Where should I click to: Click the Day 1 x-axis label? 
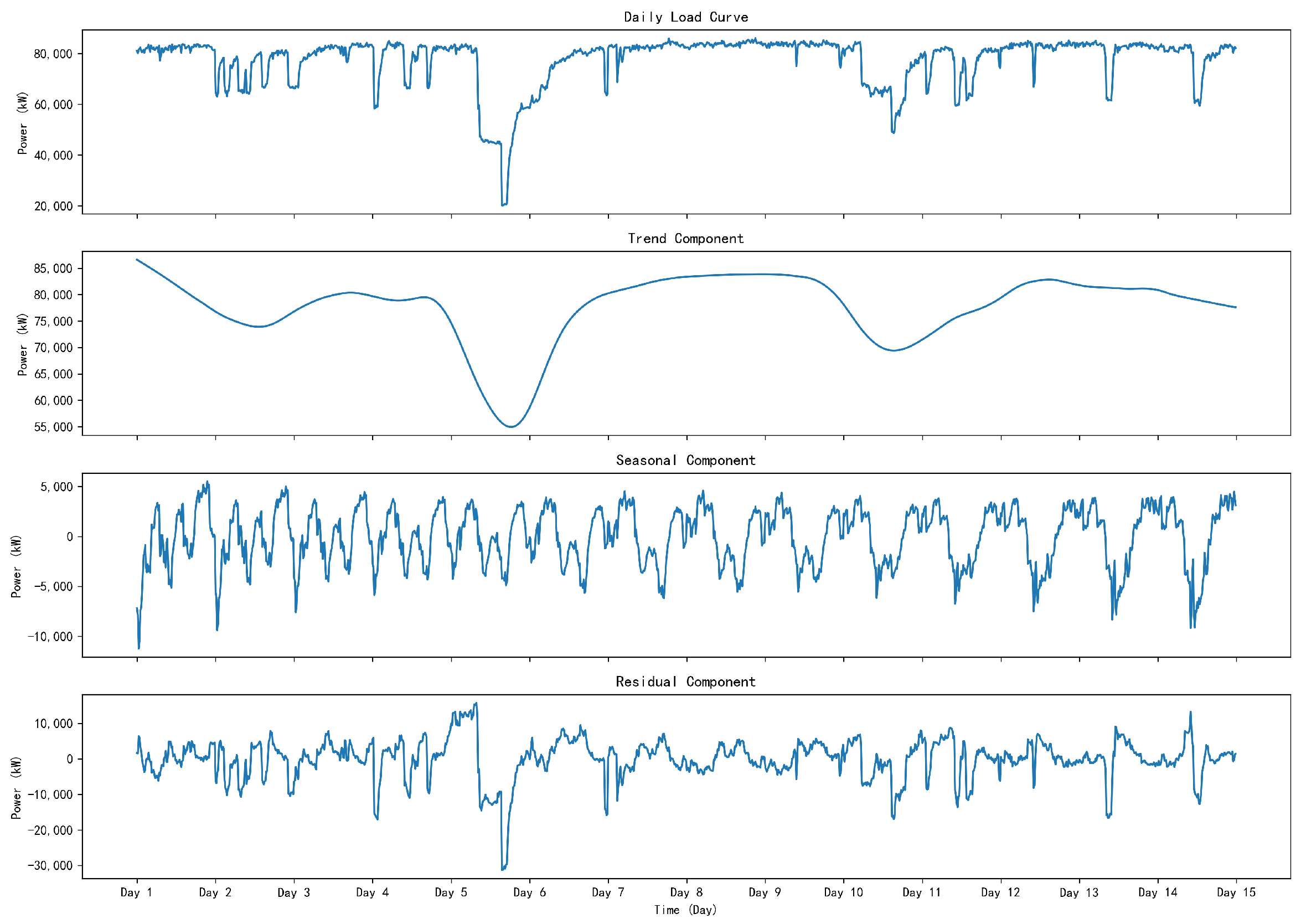click(137, 892)
